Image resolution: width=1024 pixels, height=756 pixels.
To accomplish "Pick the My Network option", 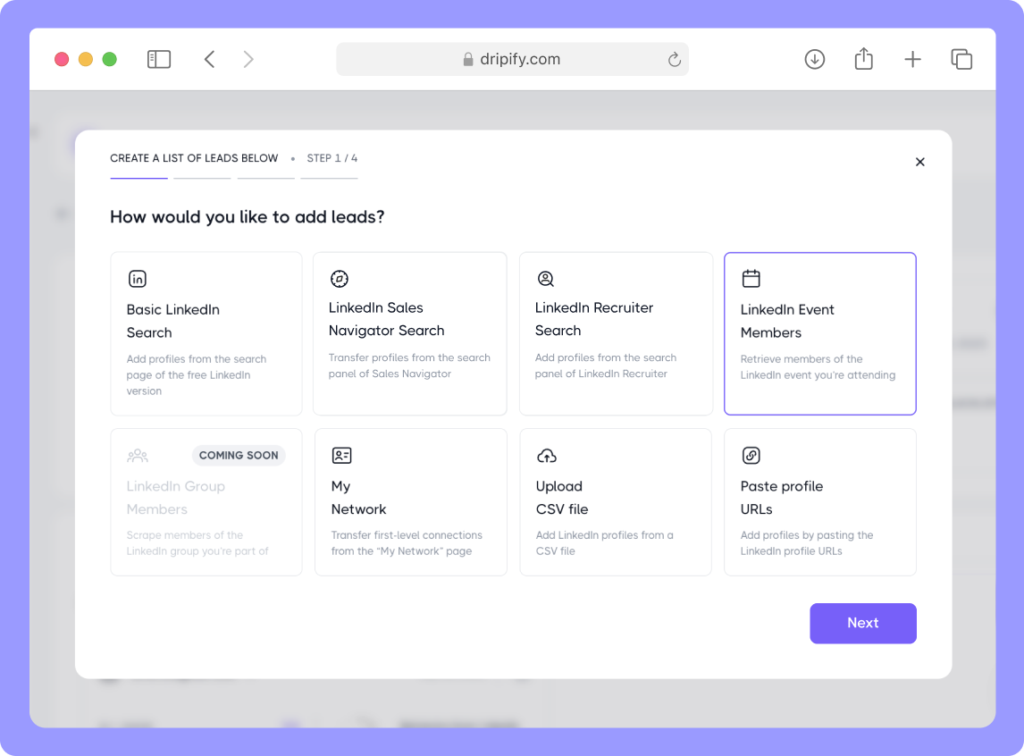I will click(x=411, y=502).
